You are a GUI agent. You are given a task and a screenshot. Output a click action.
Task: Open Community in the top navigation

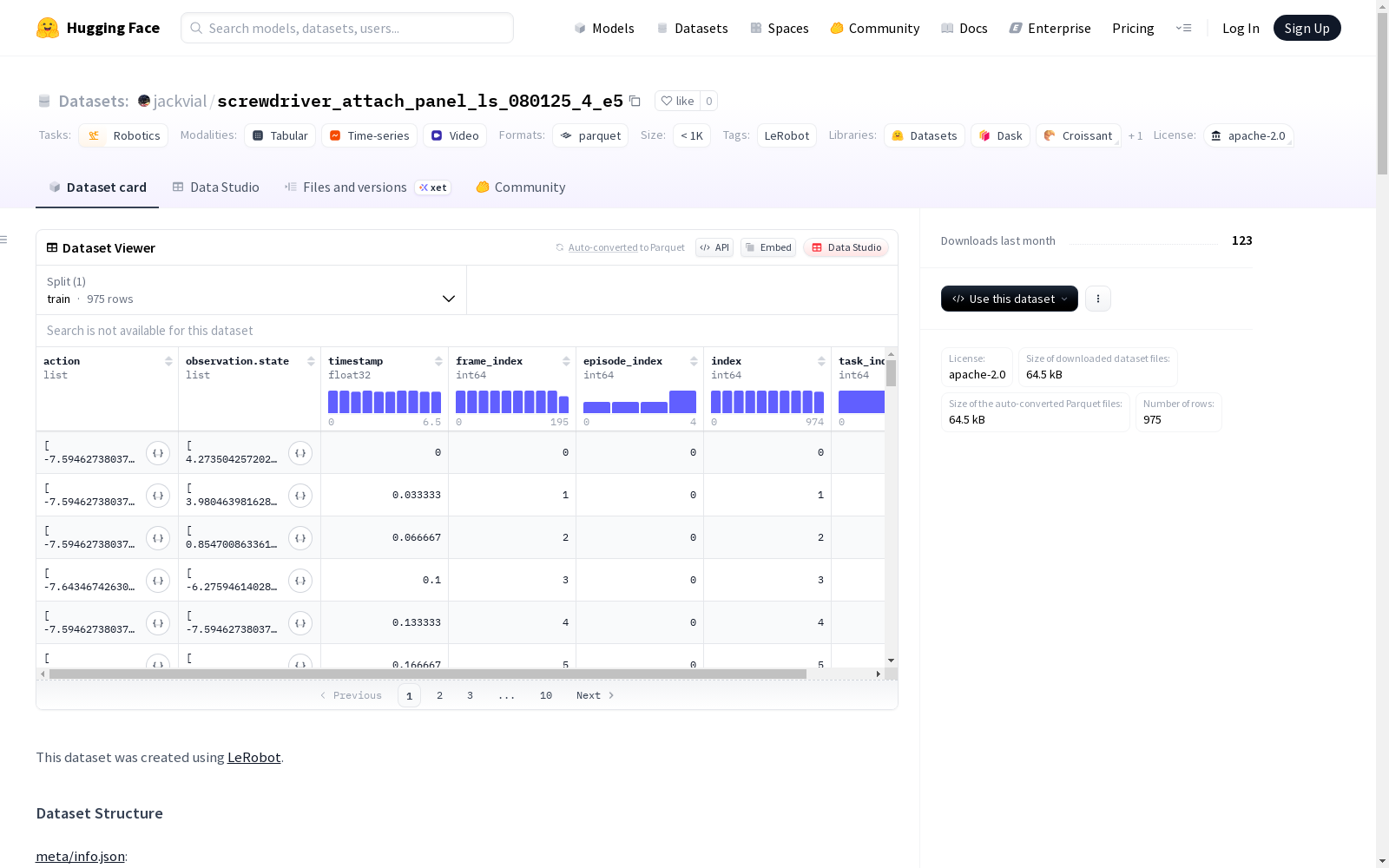[x=875, y=28]
